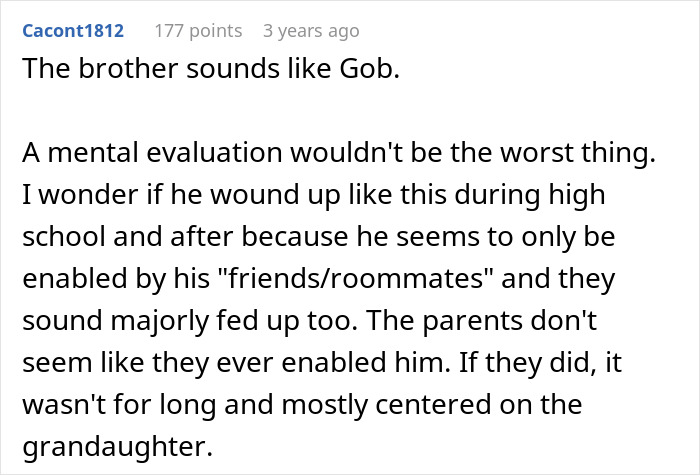
Task: Click the words "enabled by his"
Action: coord(116,278)
